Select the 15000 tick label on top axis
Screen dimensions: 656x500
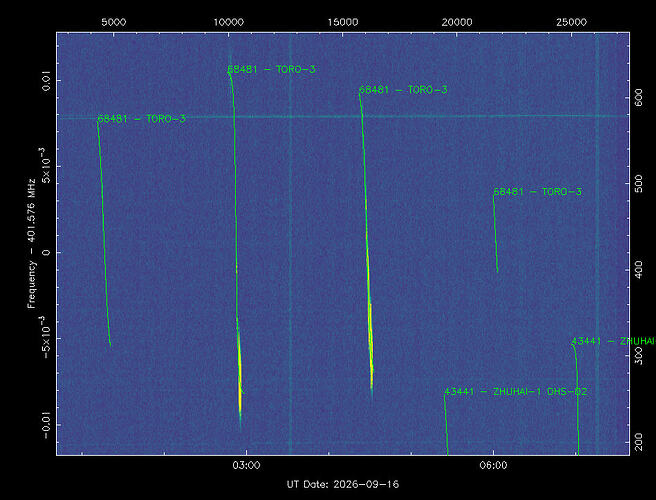click(343, 22)
